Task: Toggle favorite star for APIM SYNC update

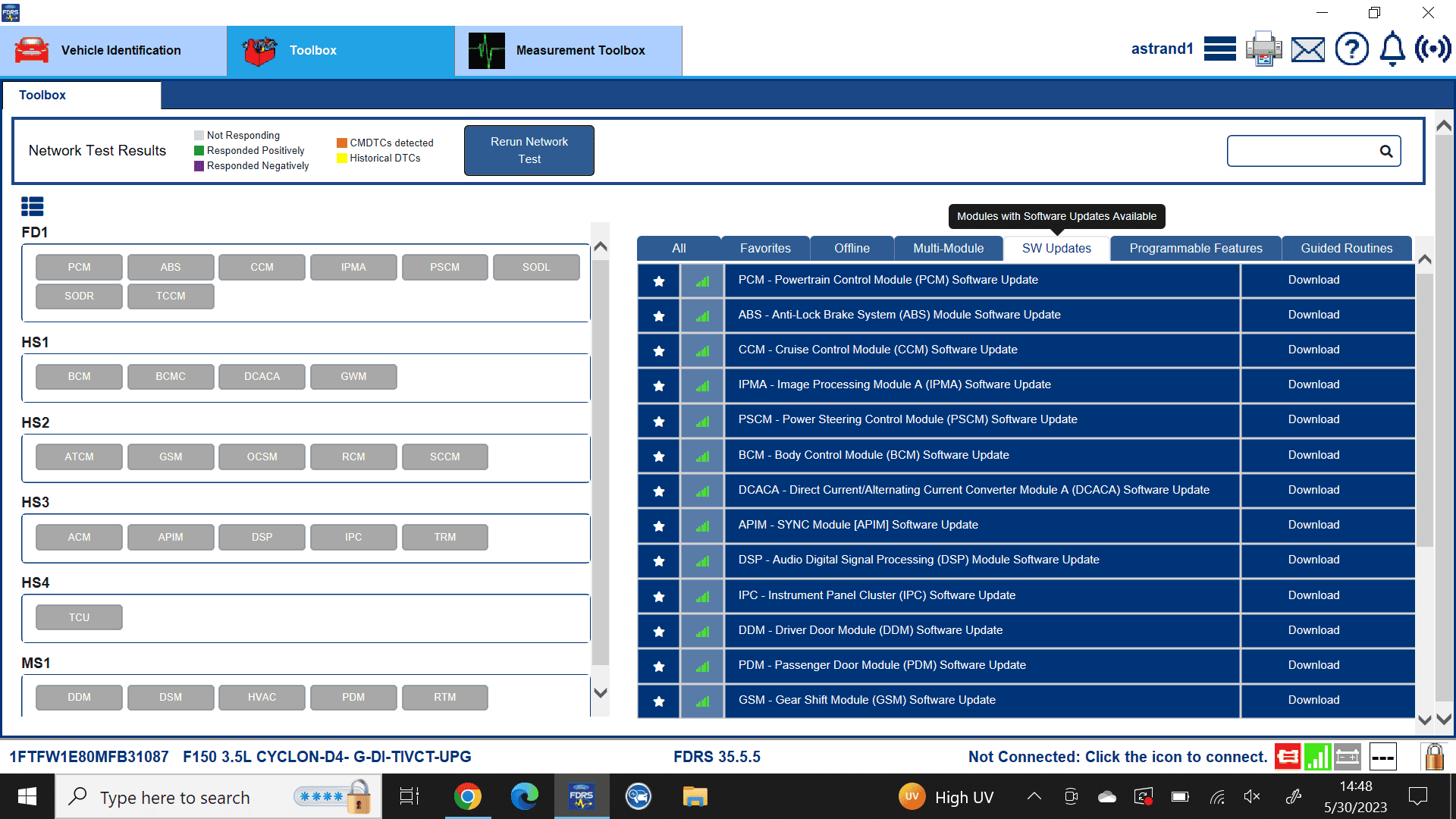Action: point(659,526)
